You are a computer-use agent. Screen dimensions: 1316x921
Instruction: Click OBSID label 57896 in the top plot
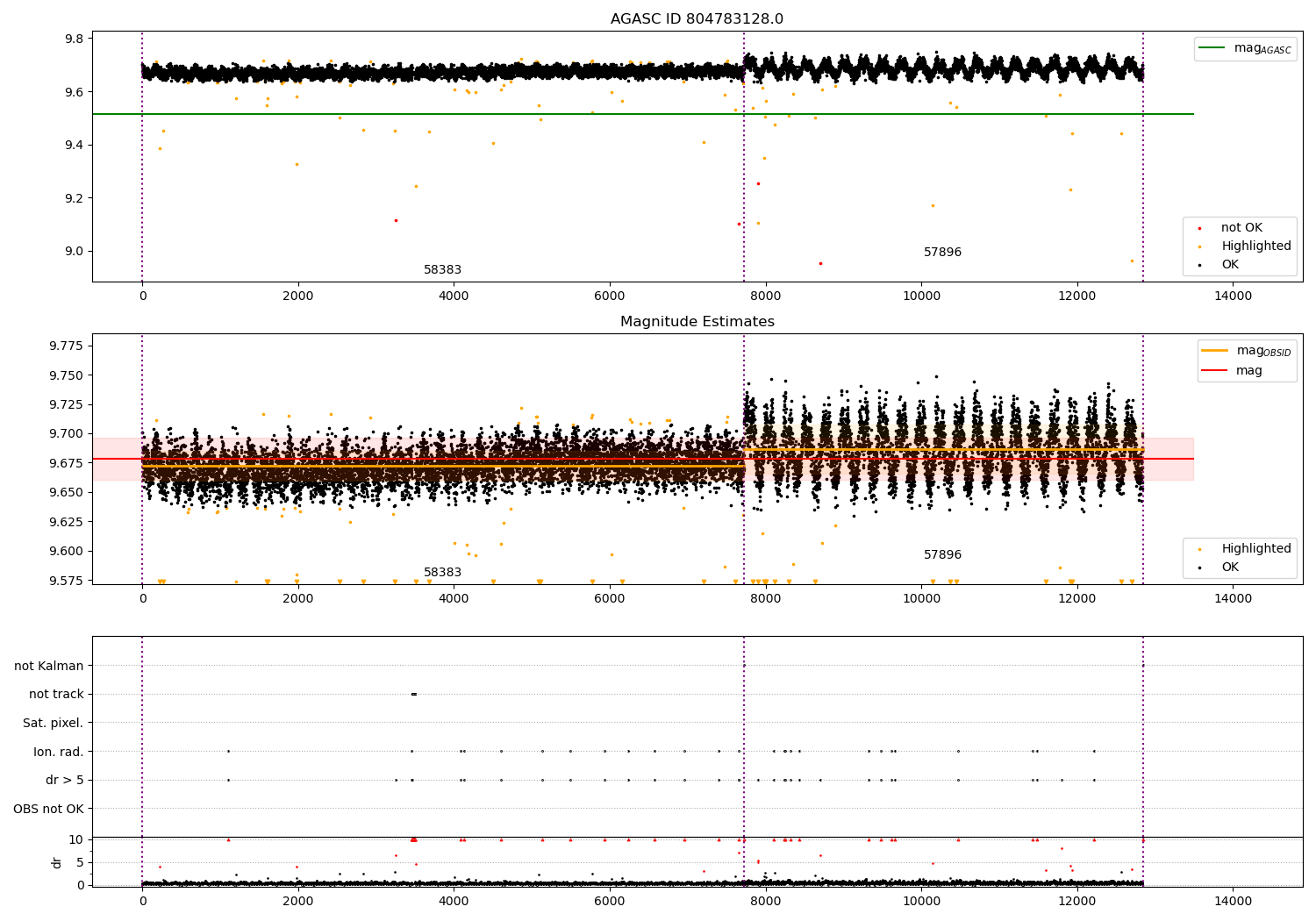(x=942, y=253)
